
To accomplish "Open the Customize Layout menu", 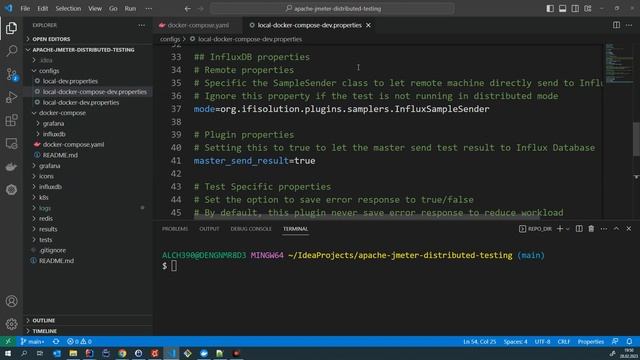I will click(x=588, y=9).
